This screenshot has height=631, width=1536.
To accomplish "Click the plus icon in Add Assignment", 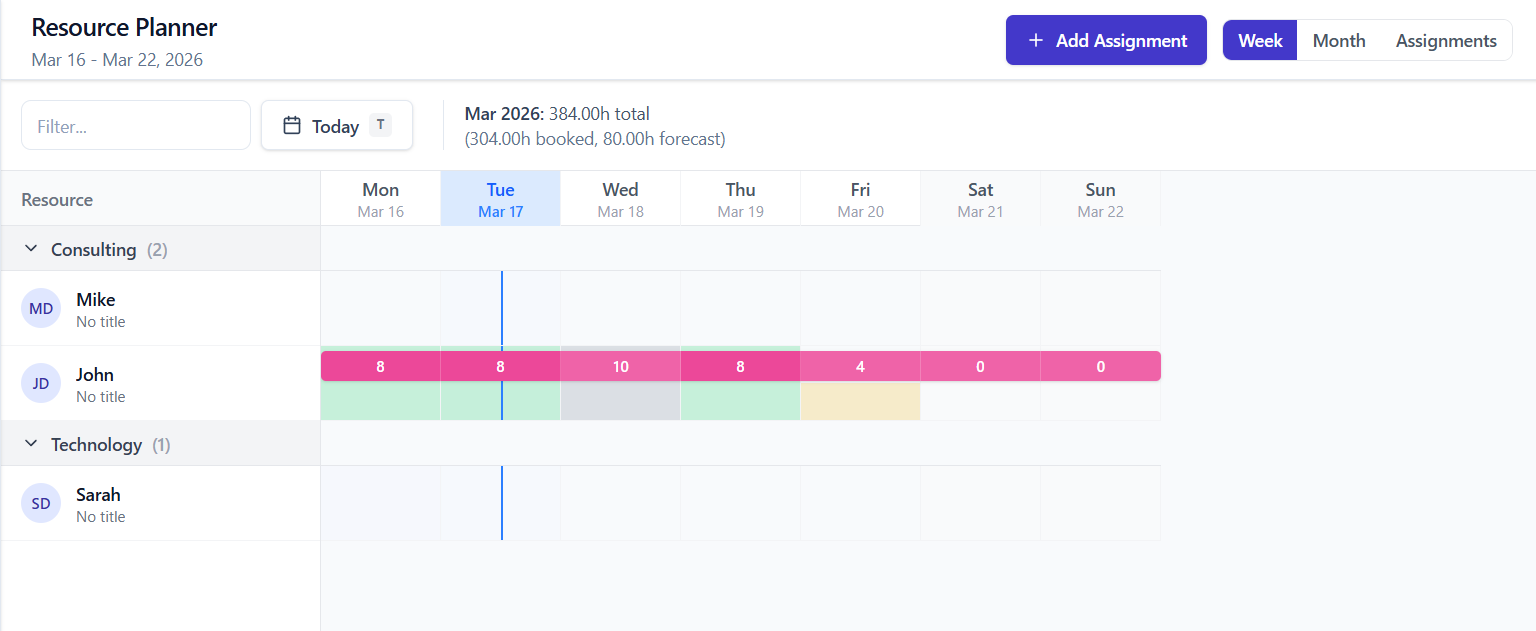I will click(x=1033, y=40).
